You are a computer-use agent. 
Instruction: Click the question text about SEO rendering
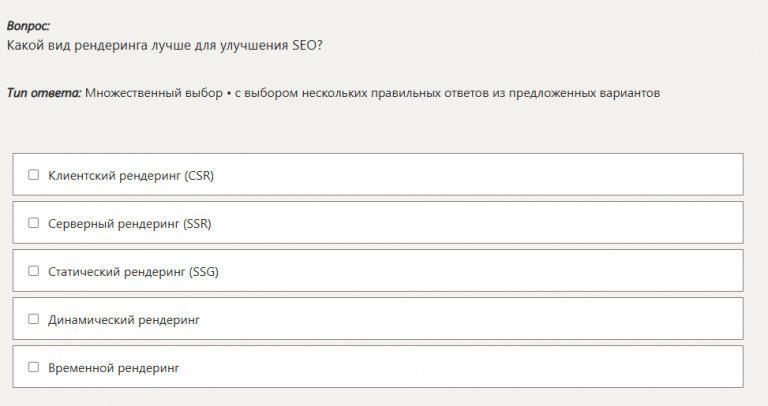[164, 46]
